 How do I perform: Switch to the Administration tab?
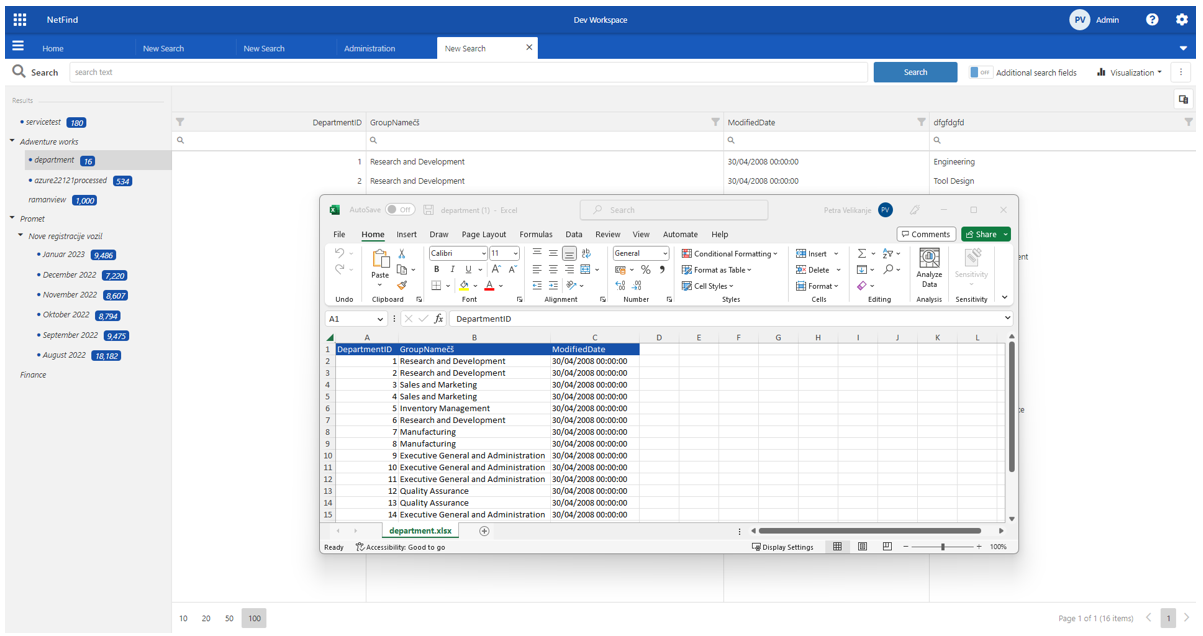coord(369,48)
